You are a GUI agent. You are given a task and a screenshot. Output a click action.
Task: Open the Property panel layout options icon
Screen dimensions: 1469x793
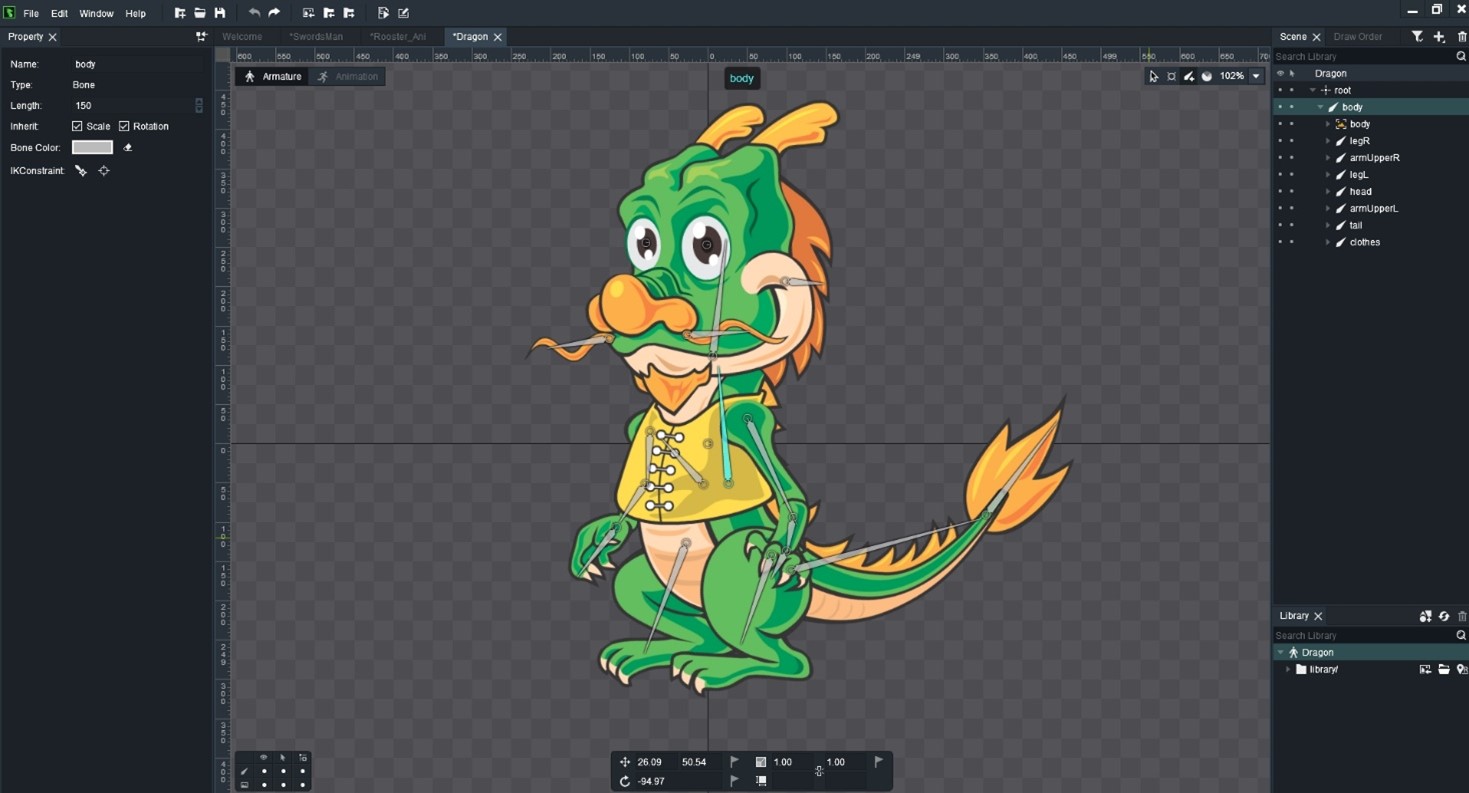[x=201, y=36]
